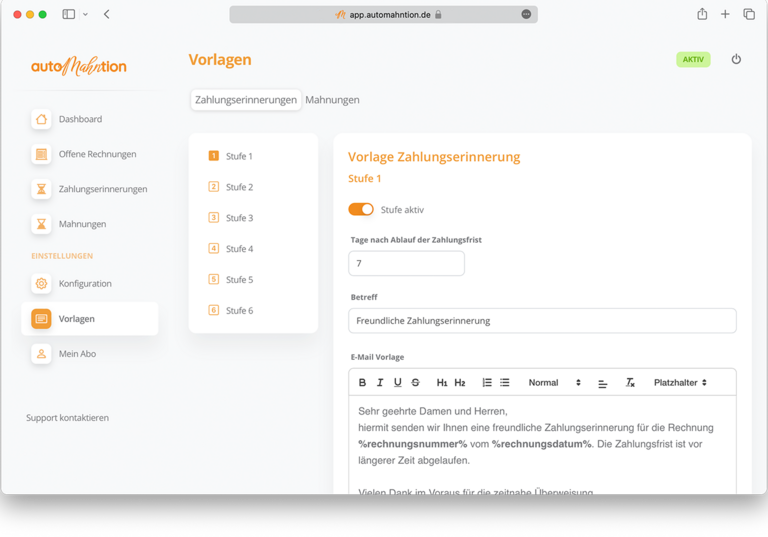Image resolution: width=768 pixels, height=537 pixels.
Task: Click the underline formatting icon
Action: tap(397, 383)
